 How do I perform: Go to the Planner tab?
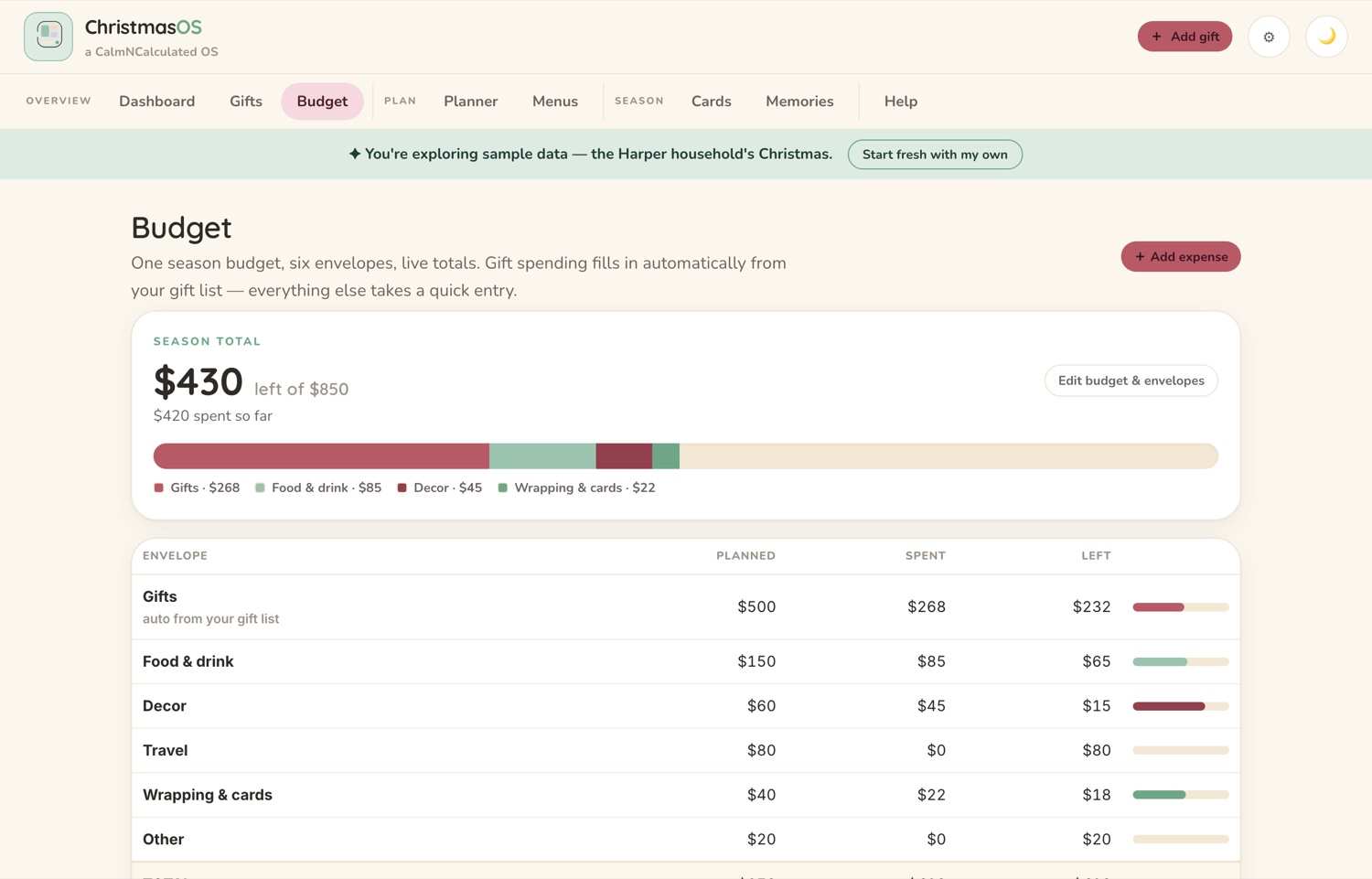pyautogui.click(x=471, y=102)
